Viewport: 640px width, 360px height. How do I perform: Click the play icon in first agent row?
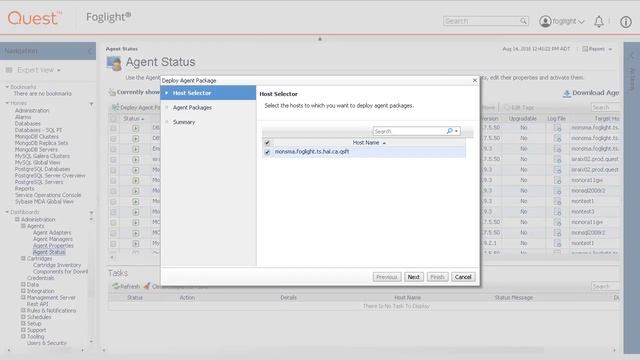(x=136, y=128)
